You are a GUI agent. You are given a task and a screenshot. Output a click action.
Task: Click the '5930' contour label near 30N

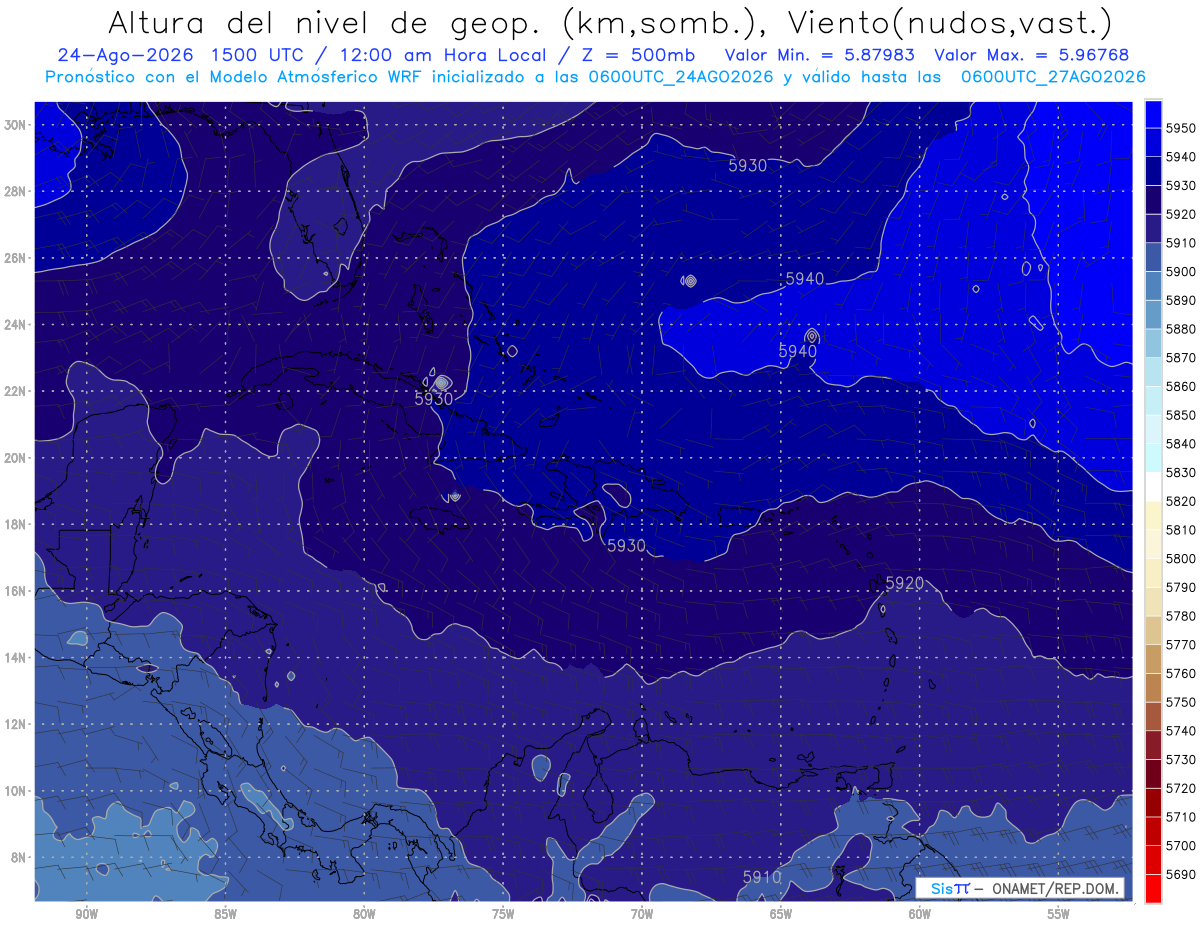click(747, 166)
